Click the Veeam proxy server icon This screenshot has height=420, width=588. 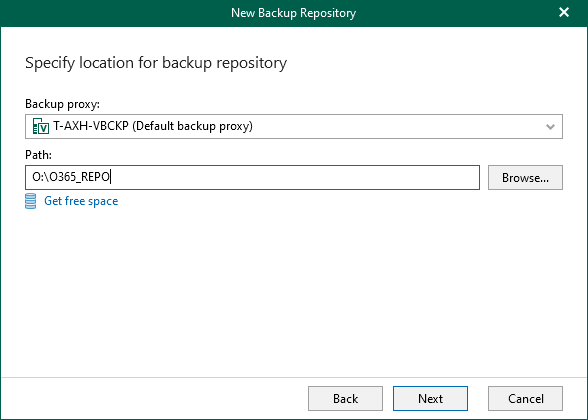coord(41,126)
